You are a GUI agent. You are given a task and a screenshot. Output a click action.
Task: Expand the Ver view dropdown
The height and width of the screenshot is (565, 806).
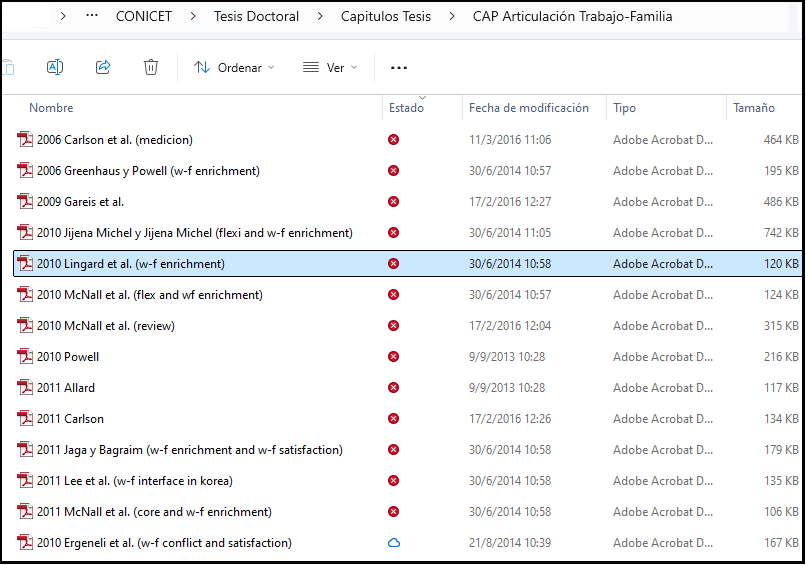point(330,68)
